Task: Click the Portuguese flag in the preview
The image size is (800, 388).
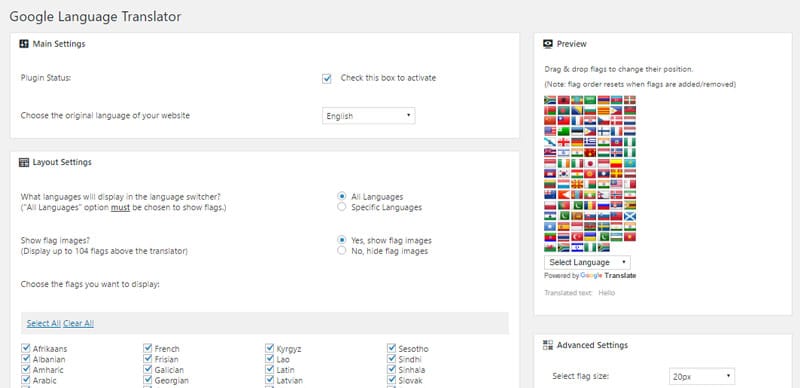Action: tap(564, 205)
